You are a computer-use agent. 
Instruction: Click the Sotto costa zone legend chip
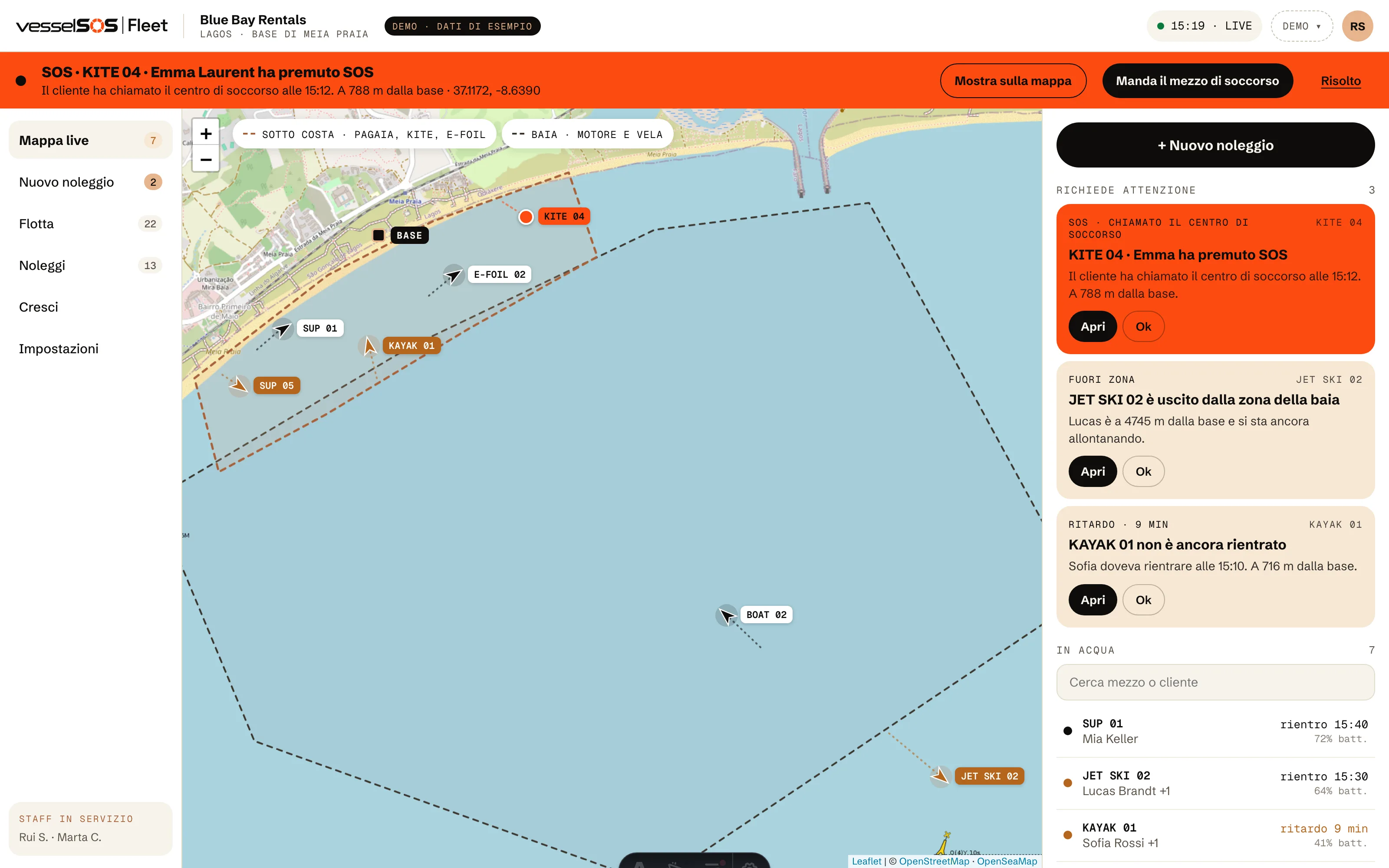click(365, 135)
